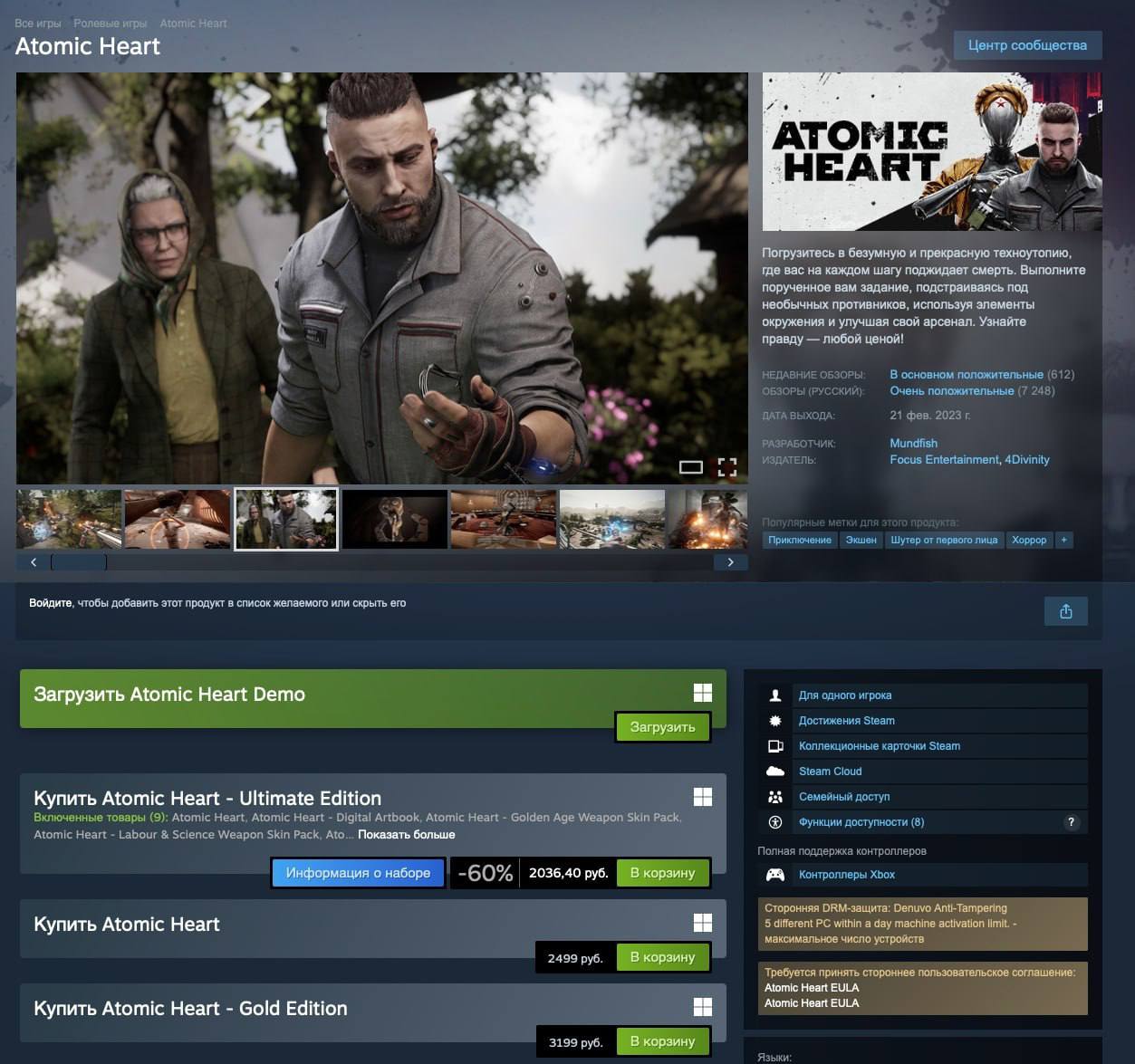The width and height of the screenshot is (1135, 1064).
Task: Click the Family Sharing people icon
Action: click(x=775, y=797)
